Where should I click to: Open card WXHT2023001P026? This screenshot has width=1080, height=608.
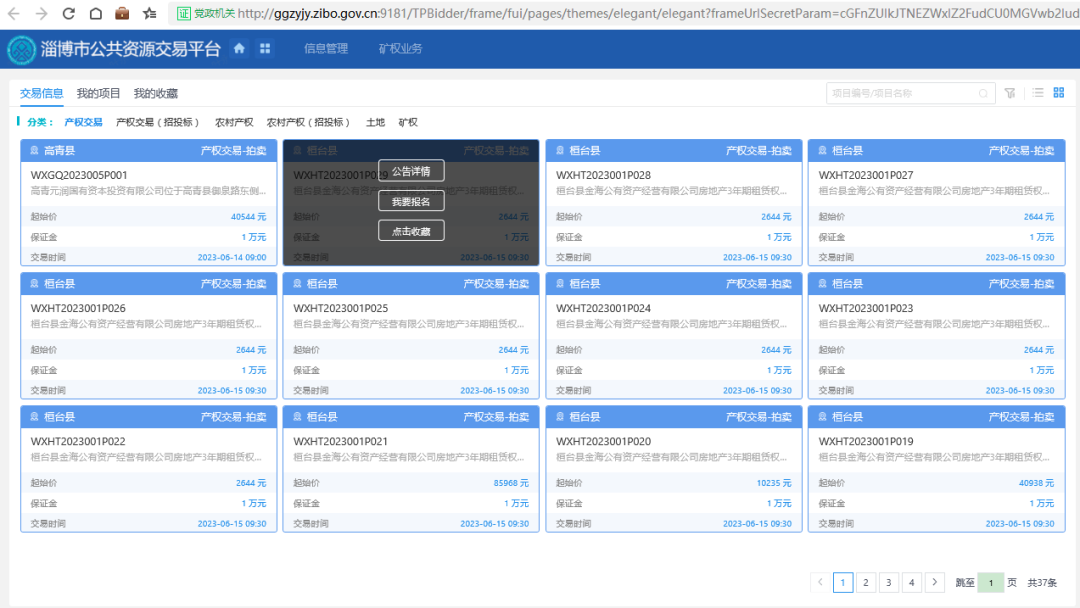(x=149, y=335)
